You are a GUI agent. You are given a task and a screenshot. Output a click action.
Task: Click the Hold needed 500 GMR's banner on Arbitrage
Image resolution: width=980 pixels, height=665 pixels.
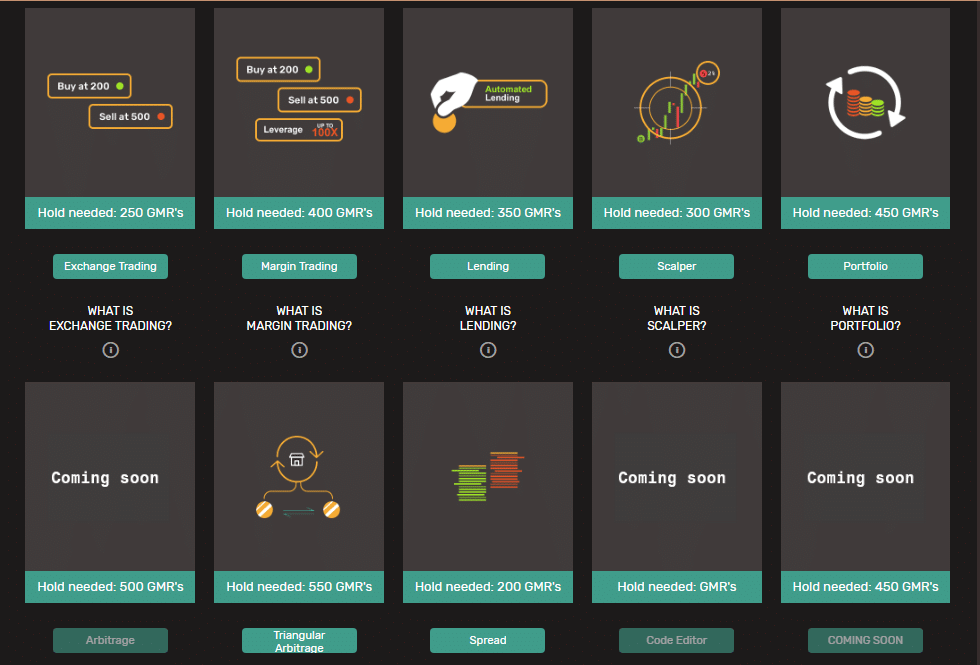point(110,587)
